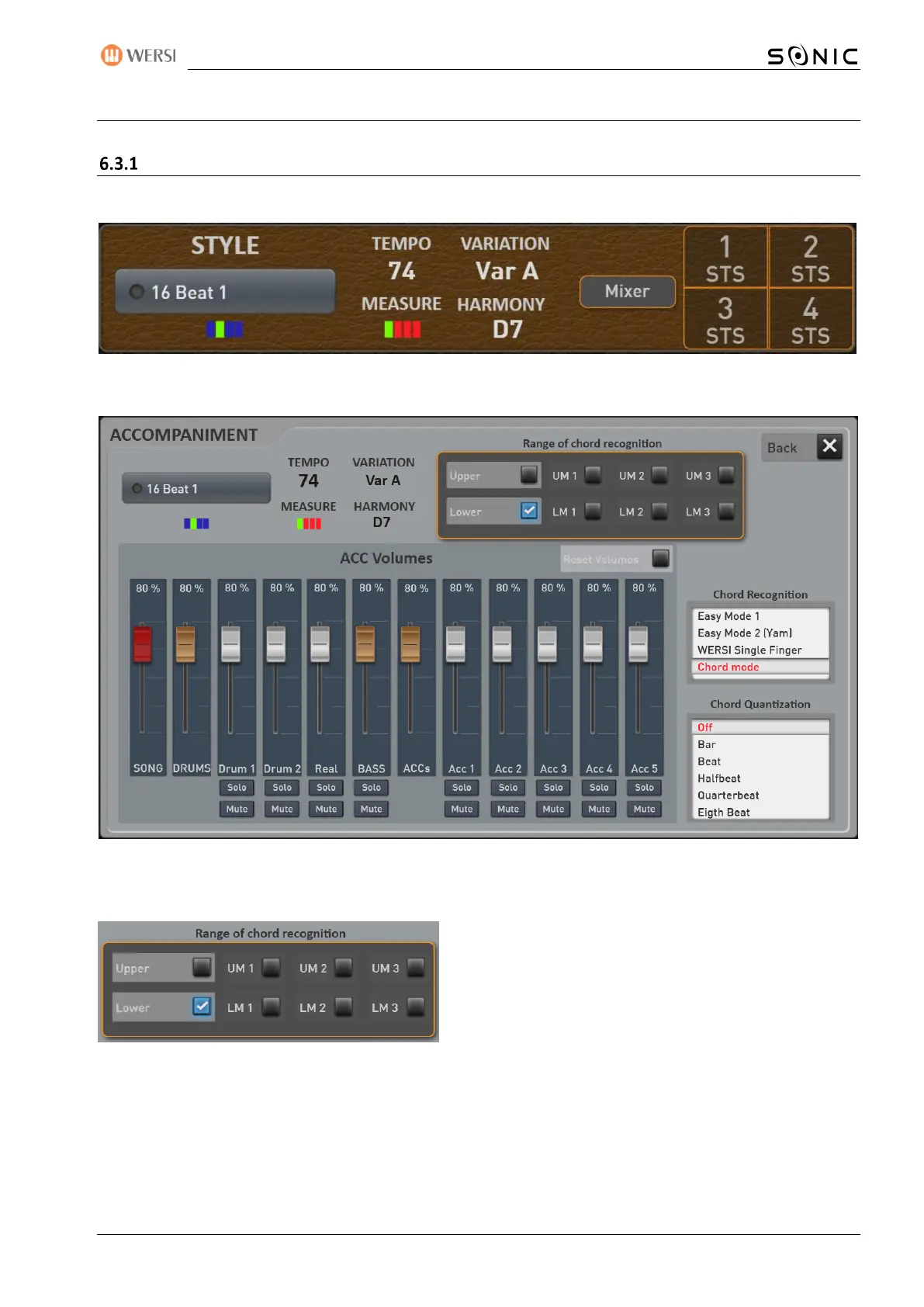Select Easy Mode 1 chord recognition

tap(760, 616)
